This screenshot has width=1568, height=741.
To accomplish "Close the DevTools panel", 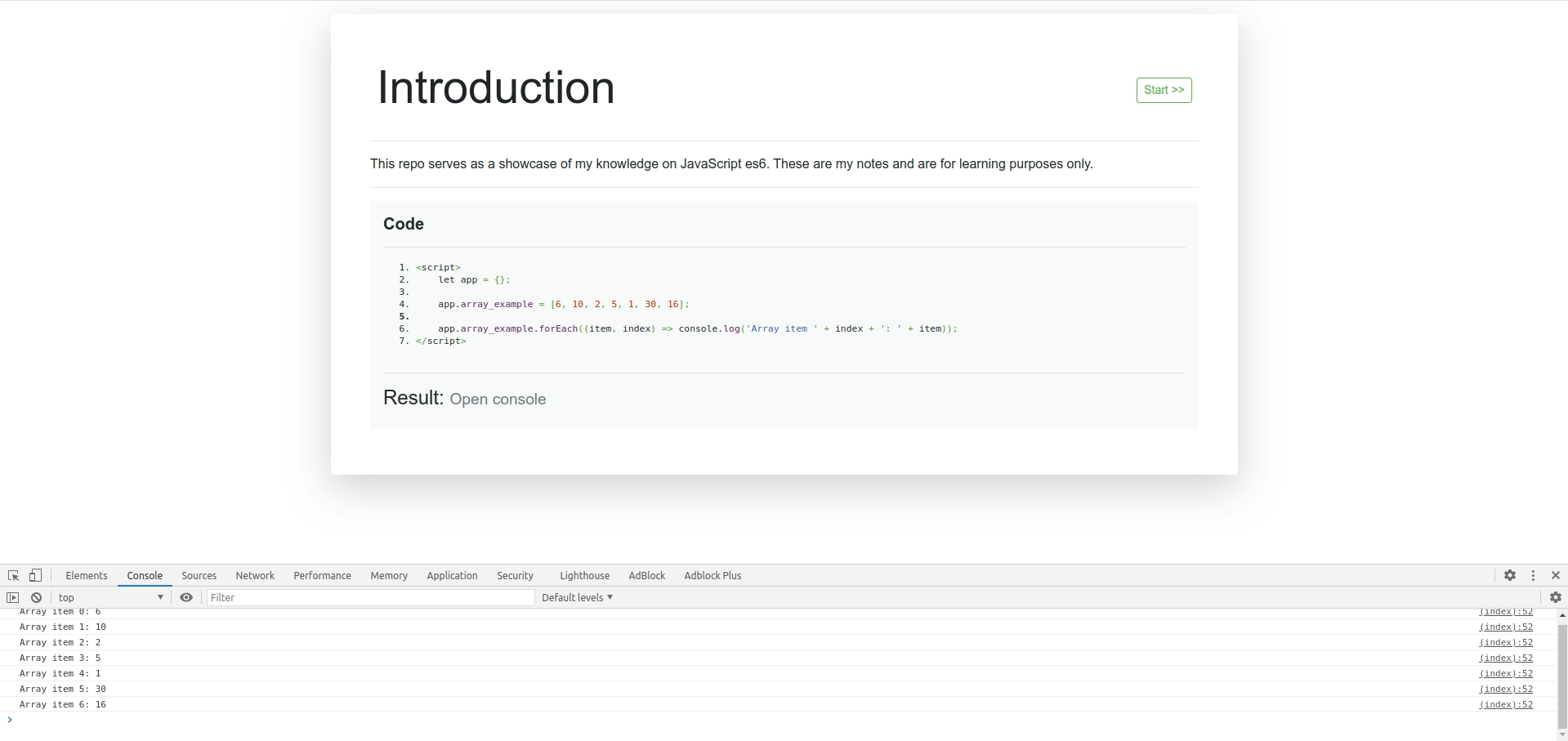I will point(1556,576).
